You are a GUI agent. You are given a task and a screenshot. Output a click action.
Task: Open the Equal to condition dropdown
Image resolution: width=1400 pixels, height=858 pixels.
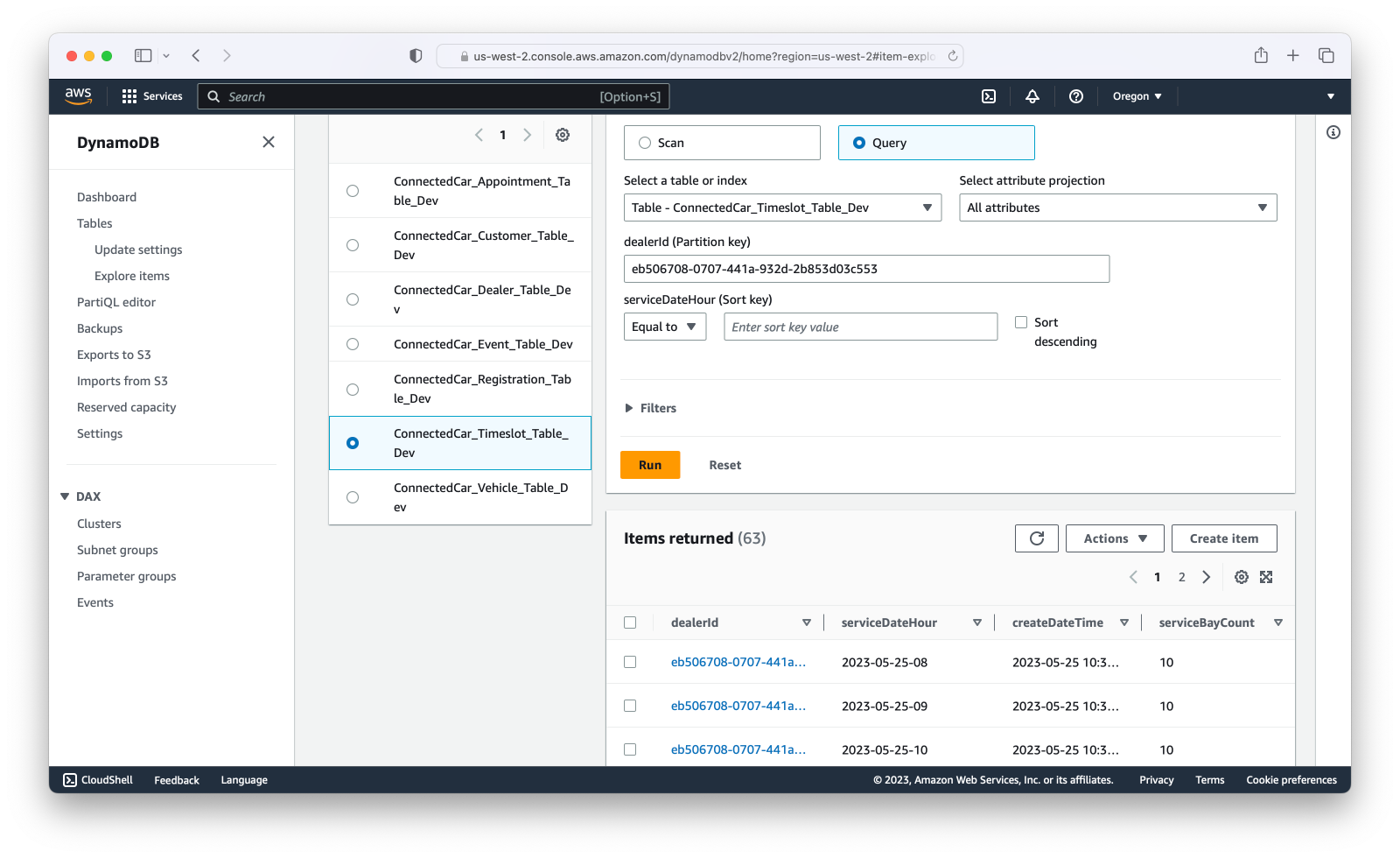(665, 327)
